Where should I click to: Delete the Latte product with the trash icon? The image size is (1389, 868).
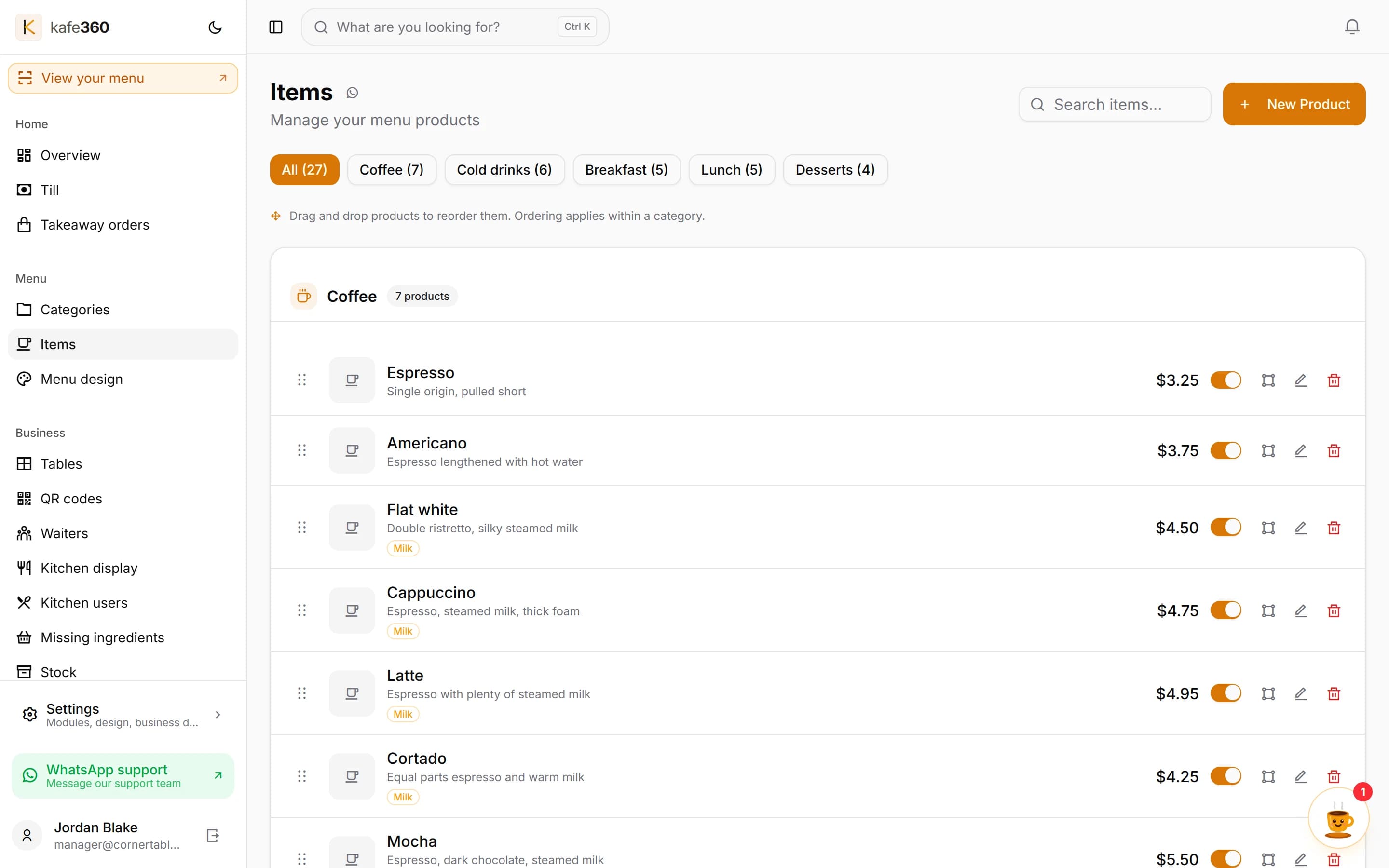(1334, 693)
